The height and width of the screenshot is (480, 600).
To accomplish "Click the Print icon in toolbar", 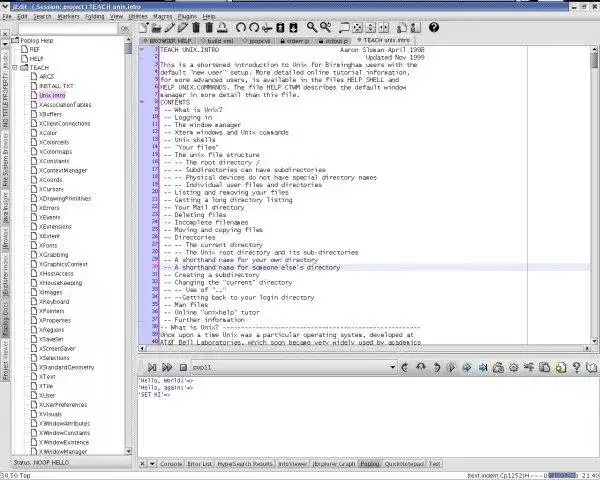I will coord(222,28).
